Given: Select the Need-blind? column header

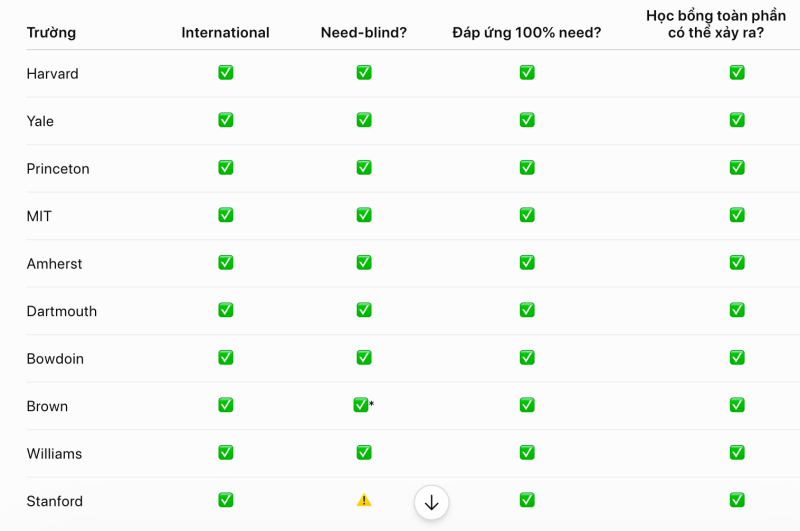Looking at the screenshot, I should point(364,33).
